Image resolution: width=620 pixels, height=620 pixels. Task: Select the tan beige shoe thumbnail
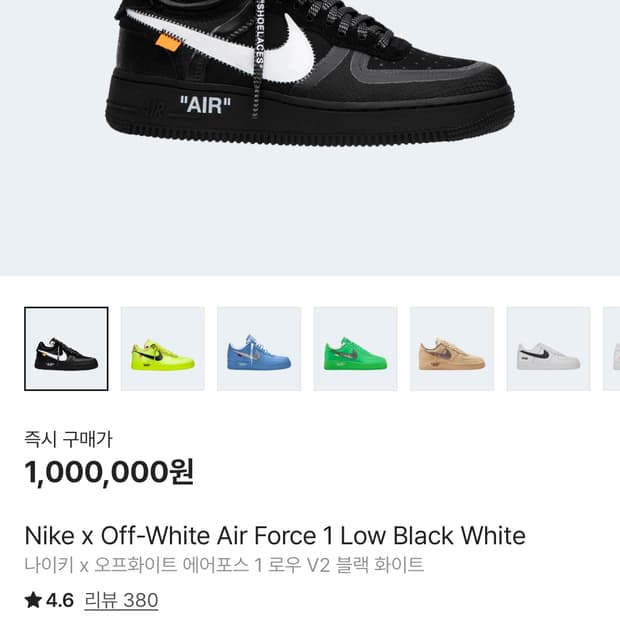click(x=452, y=349)
